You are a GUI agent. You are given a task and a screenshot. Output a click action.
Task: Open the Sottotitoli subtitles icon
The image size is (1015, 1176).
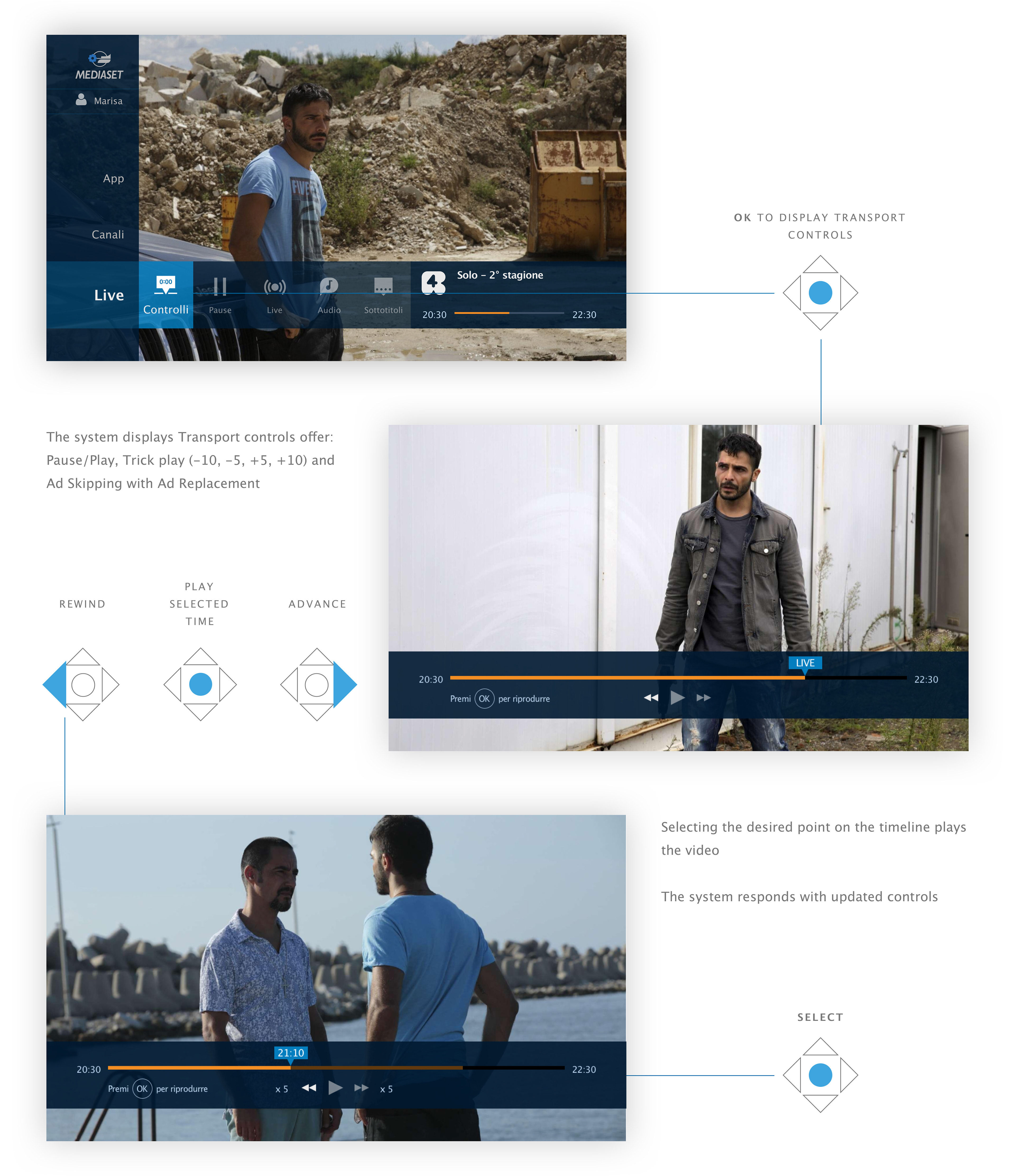point(383,286)
